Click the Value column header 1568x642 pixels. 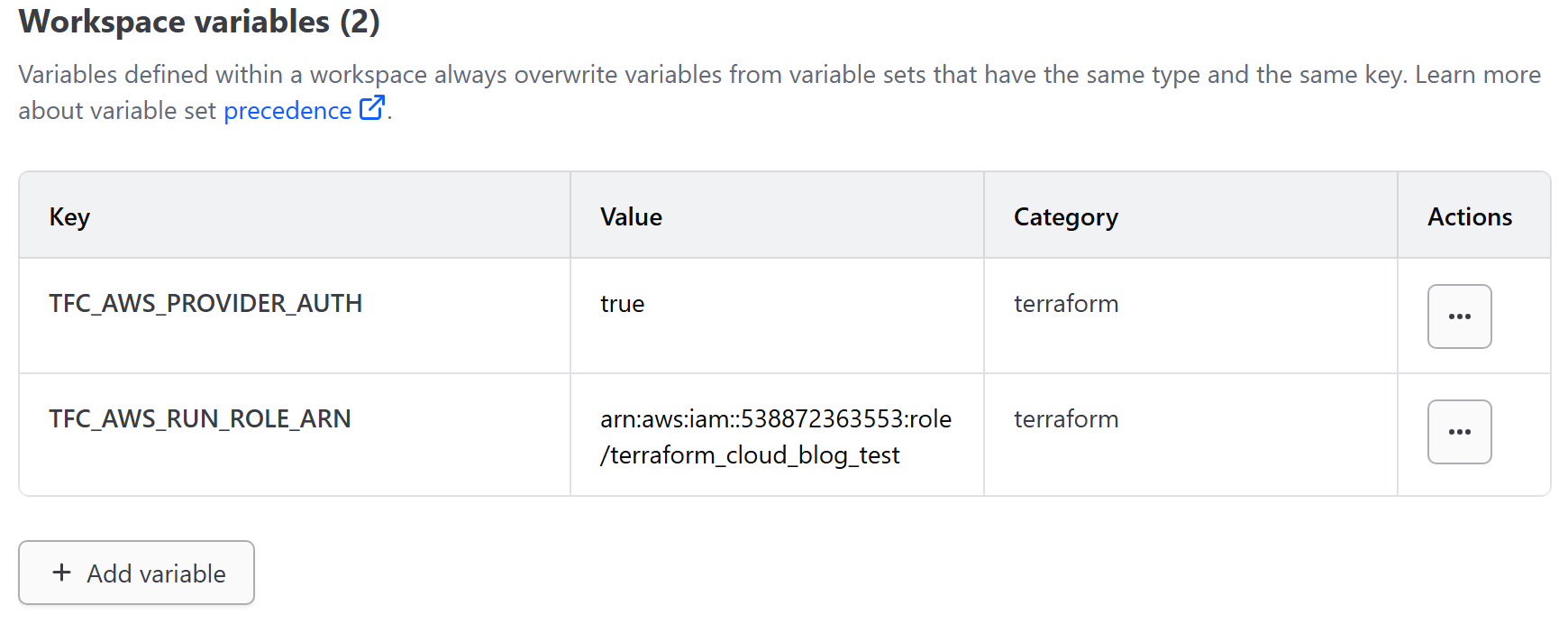coord(631,217)
